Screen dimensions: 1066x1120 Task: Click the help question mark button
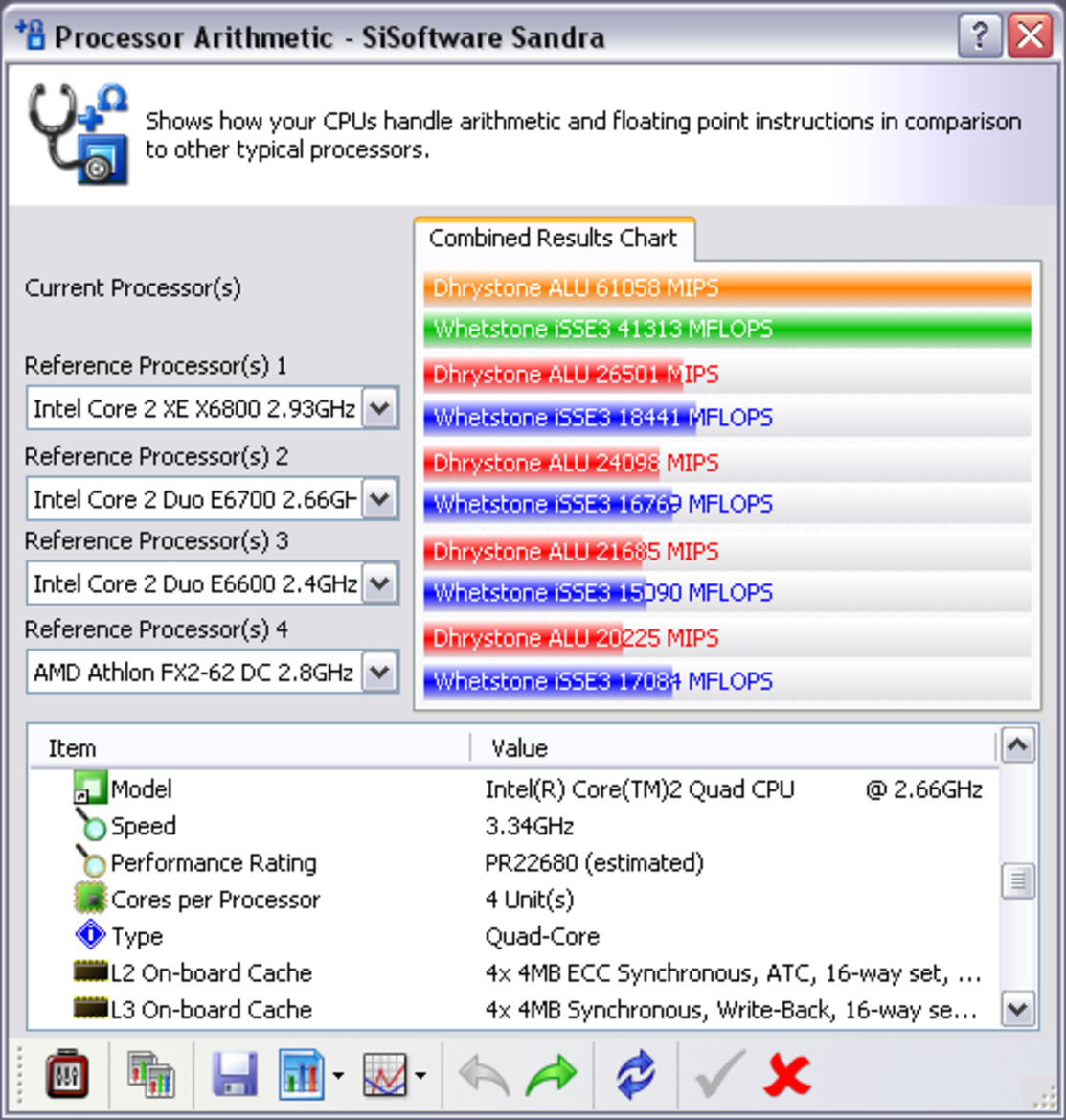pos(980,34)
